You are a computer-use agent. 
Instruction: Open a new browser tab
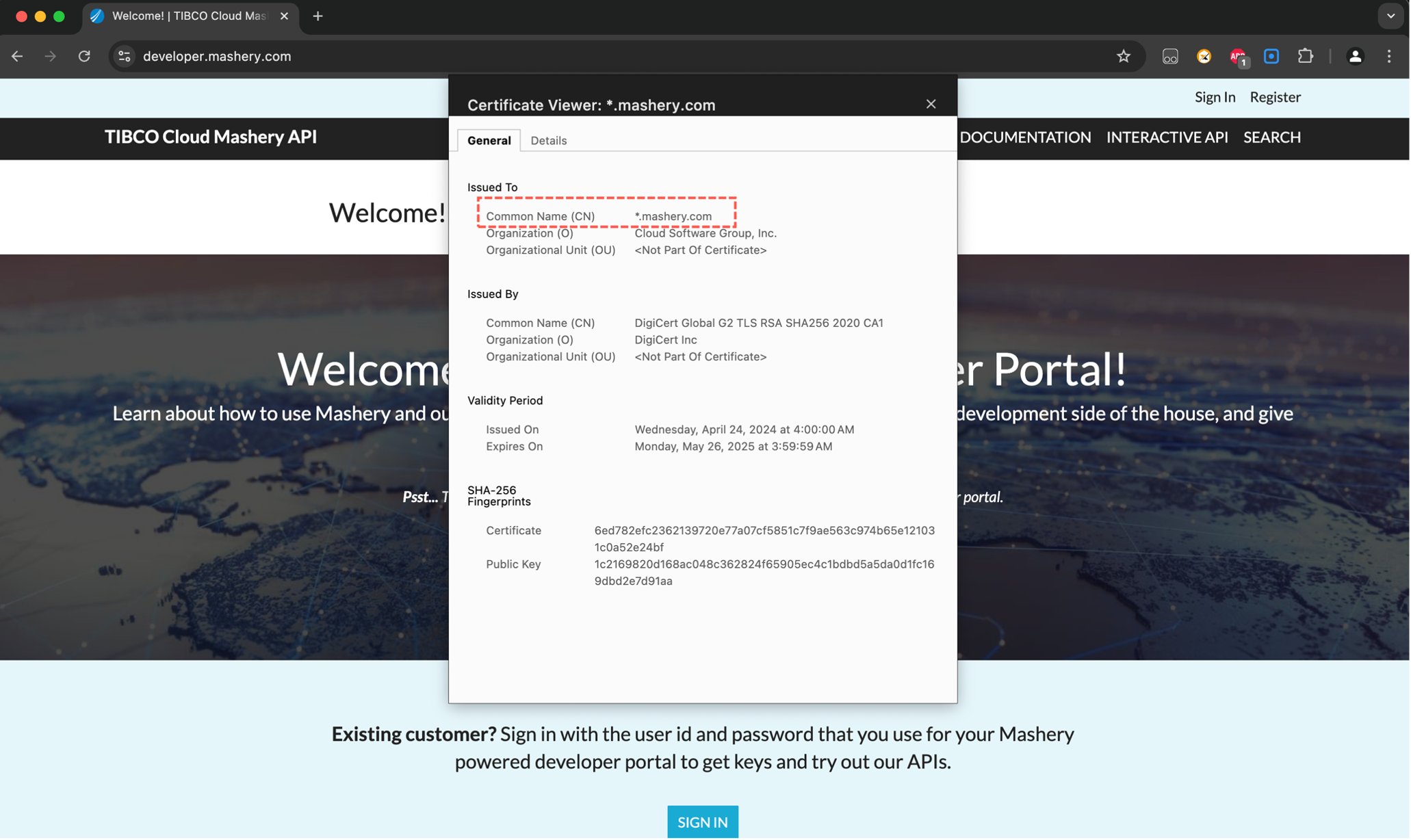318,16
